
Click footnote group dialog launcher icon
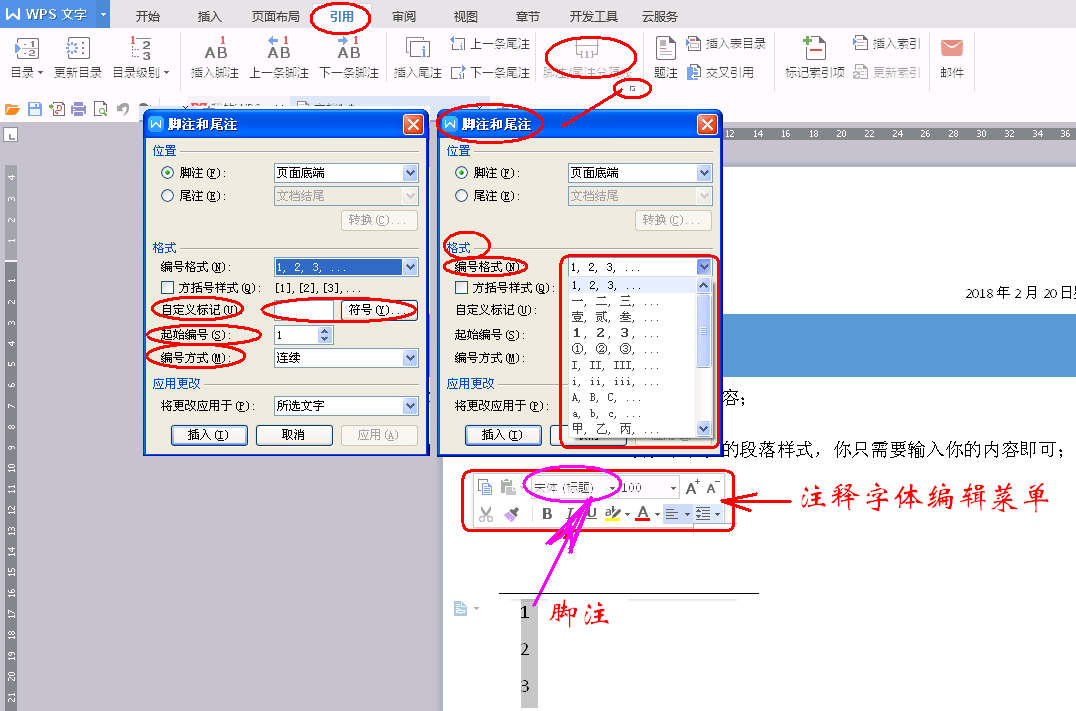[x=633, y=89]
